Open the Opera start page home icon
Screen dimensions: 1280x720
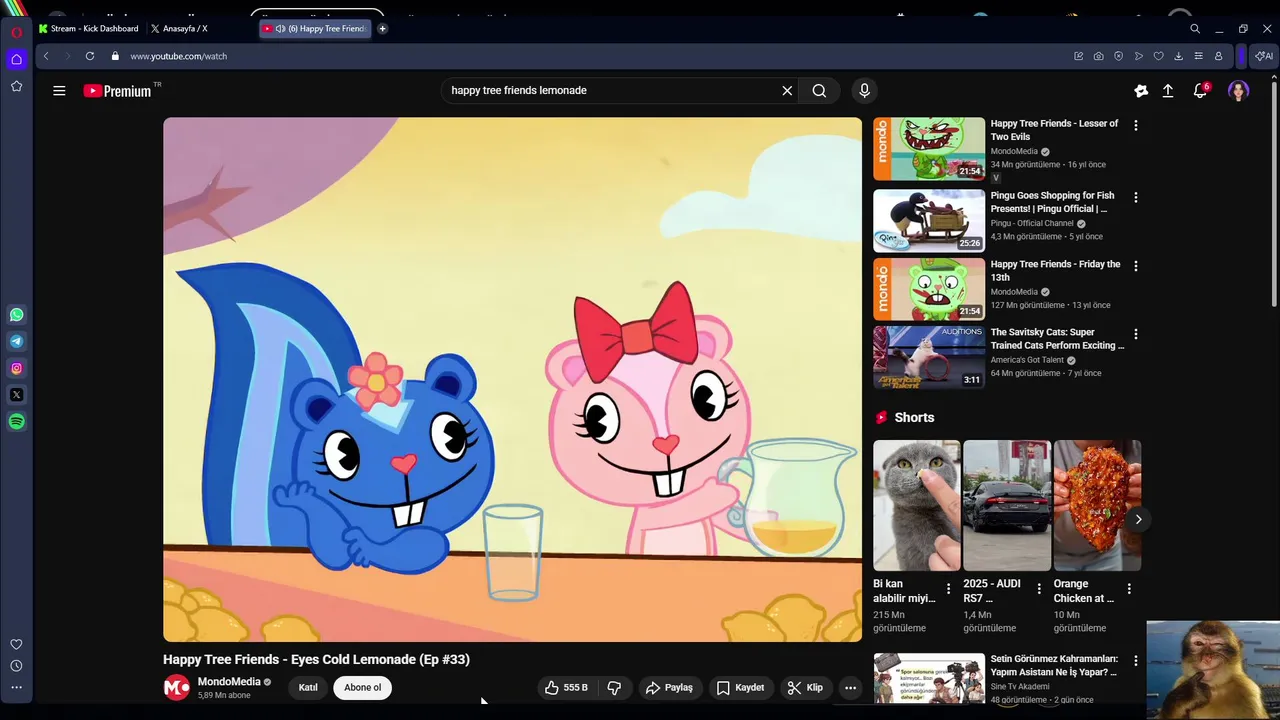(x=16, y=59)
